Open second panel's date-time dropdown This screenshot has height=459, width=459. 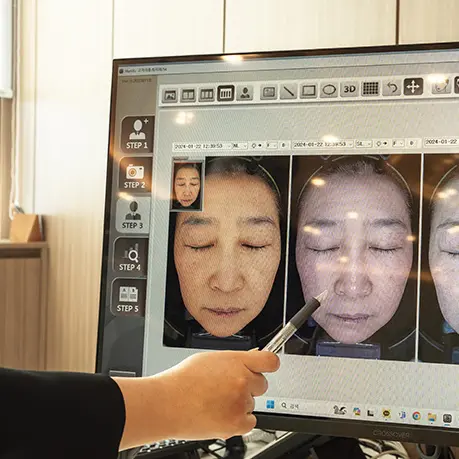[323, 144]
